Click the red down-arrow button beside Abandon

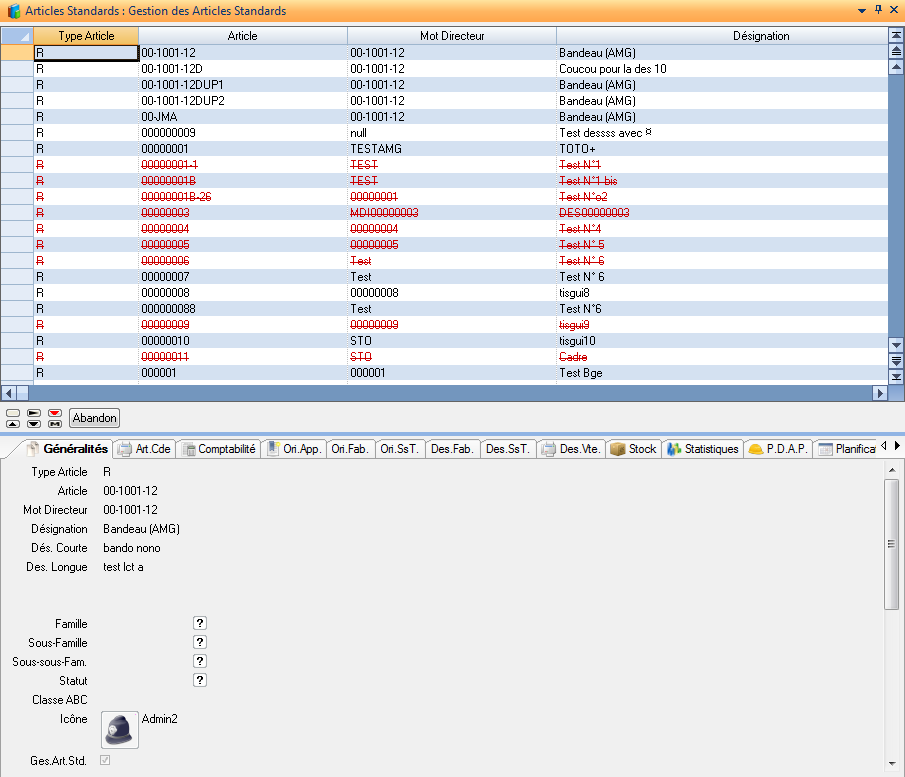tap(55, 412)
